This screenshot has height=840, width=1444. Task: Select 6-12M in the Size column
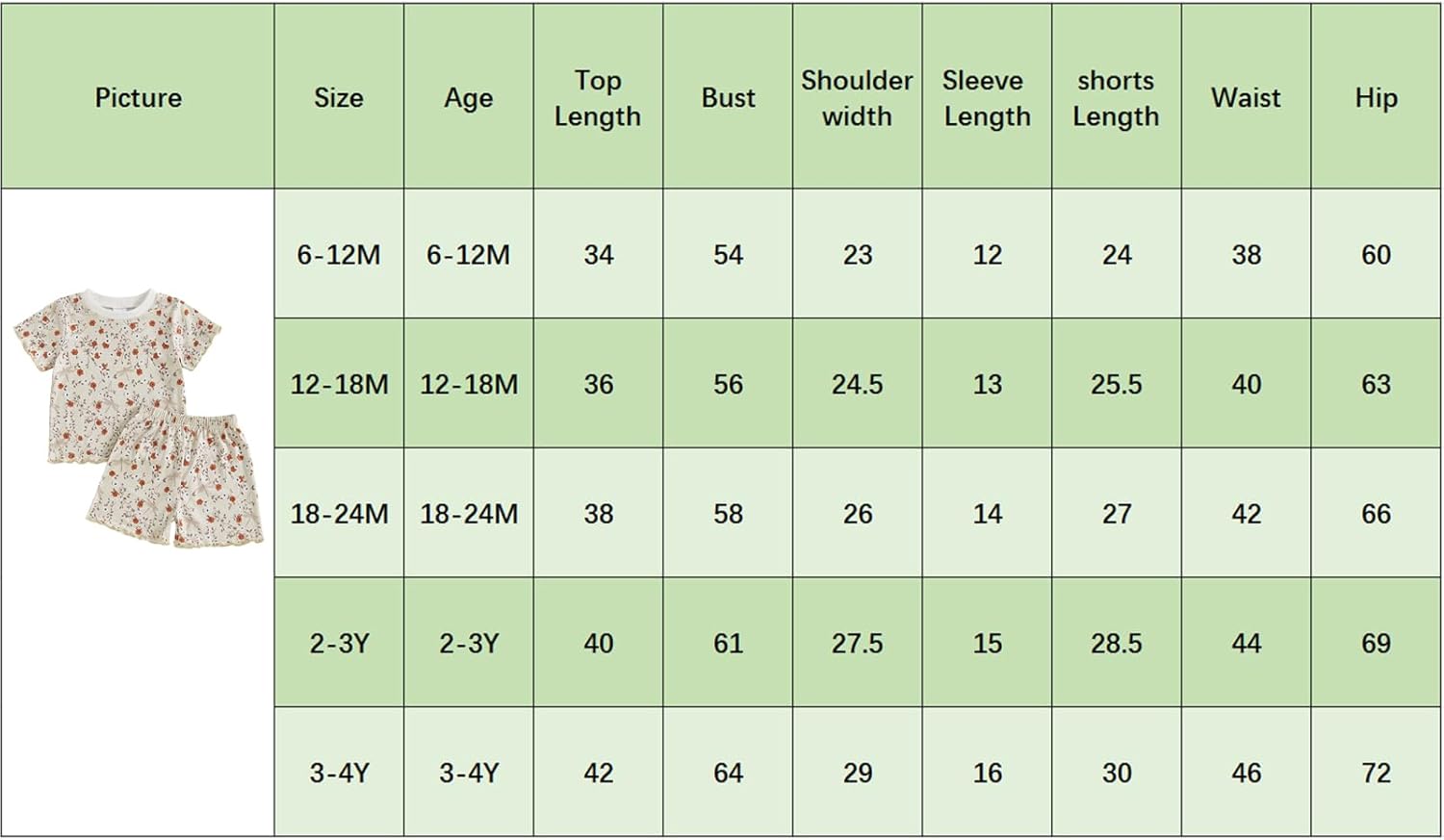click(339, 255)
